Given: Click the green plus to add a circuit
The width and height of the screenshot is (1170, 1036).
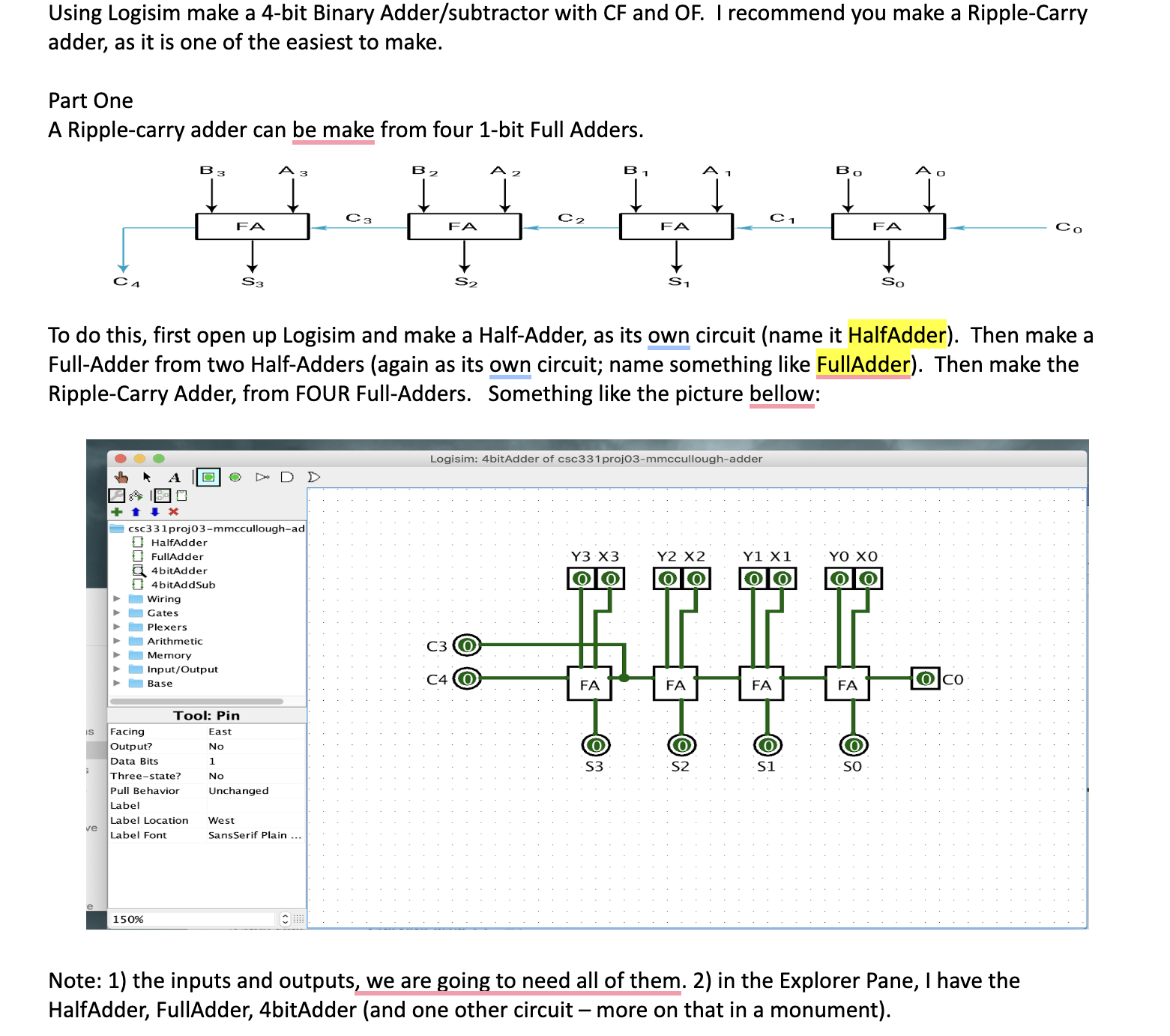Looking at the screenshot, I should pyautogui.click(x=117, y=512).
